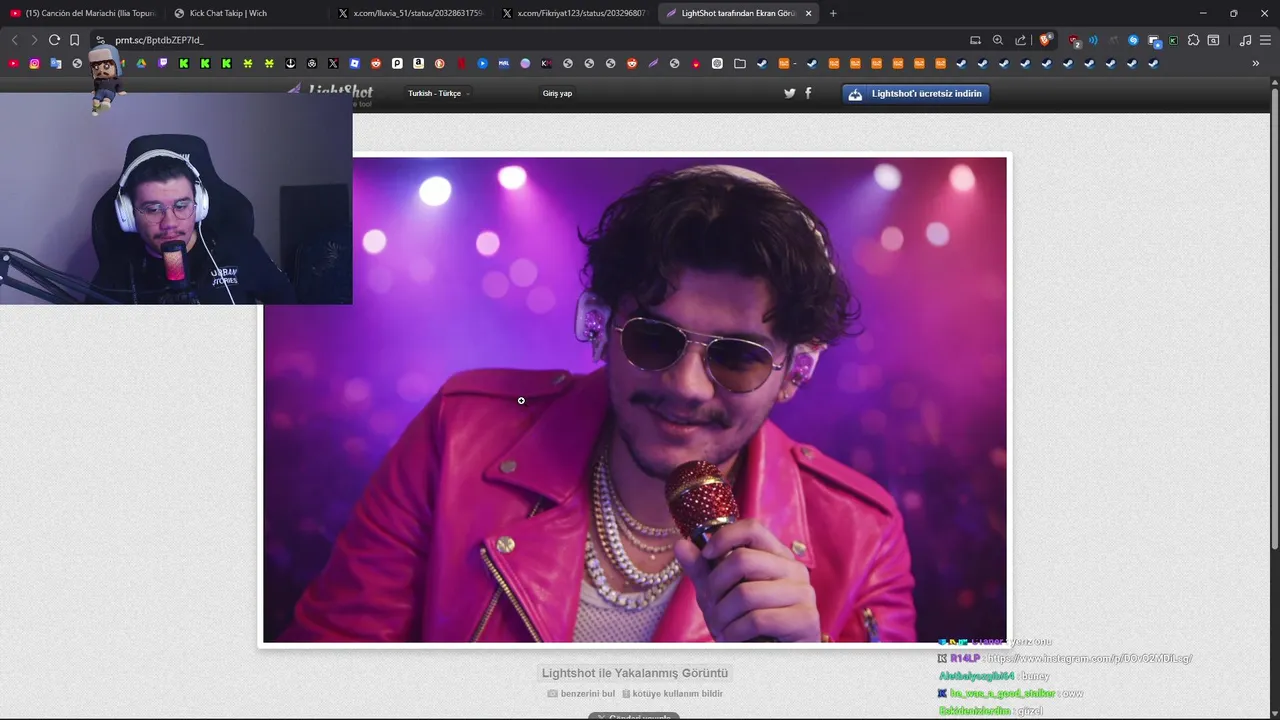Open the Shazam extension icon
Image resolution: width=1280 pixels, height=720 pixels.
[1133, 40]
